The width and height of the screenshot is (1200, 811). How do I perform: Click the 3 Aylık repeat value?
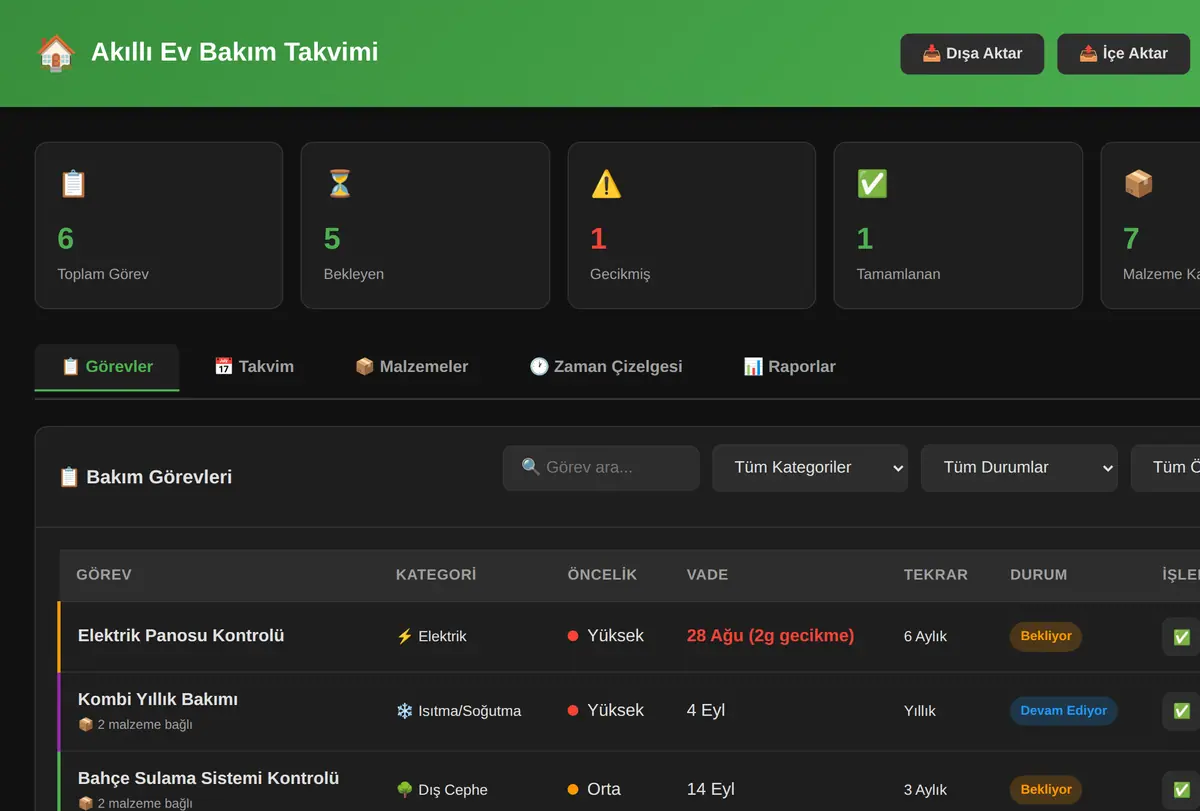925,790
